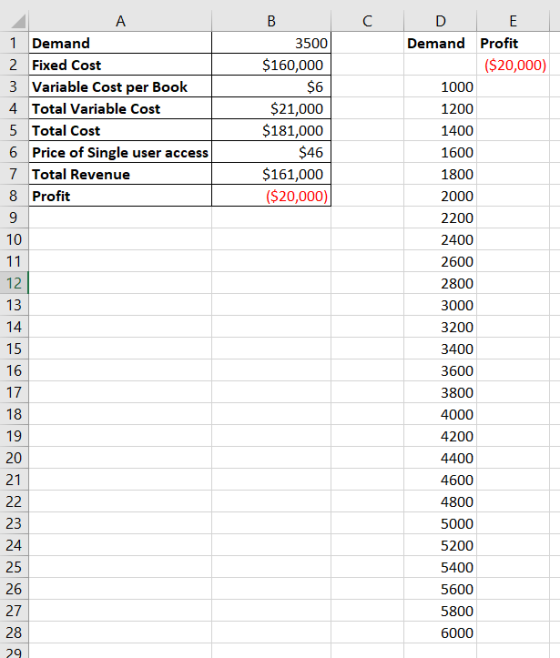Screen dimensions: 560x658
Task: Select demand value 5400
Action: (440, 567)
